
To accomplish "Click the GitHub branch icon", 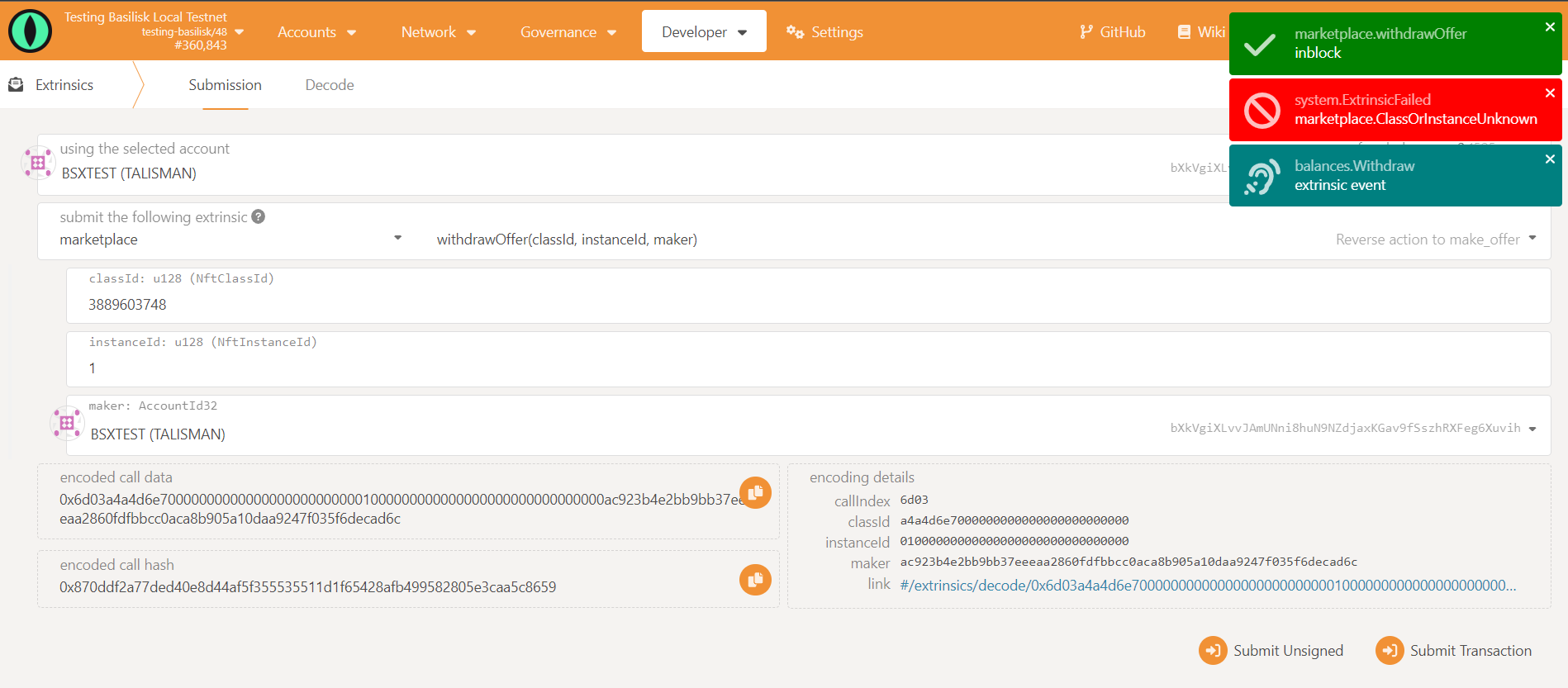I will [1086, 32].
